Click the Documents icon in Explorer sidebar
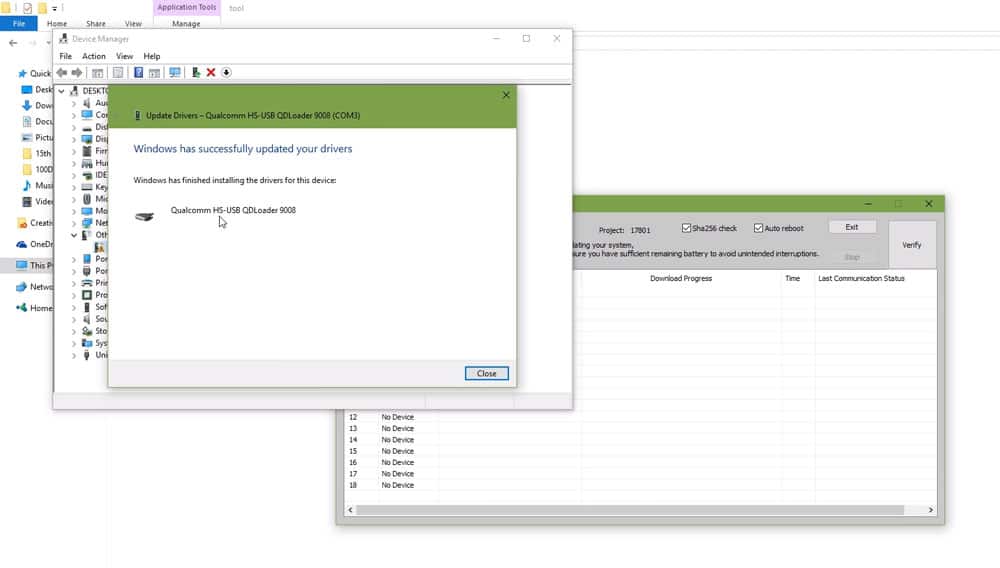 coord(27,121)
